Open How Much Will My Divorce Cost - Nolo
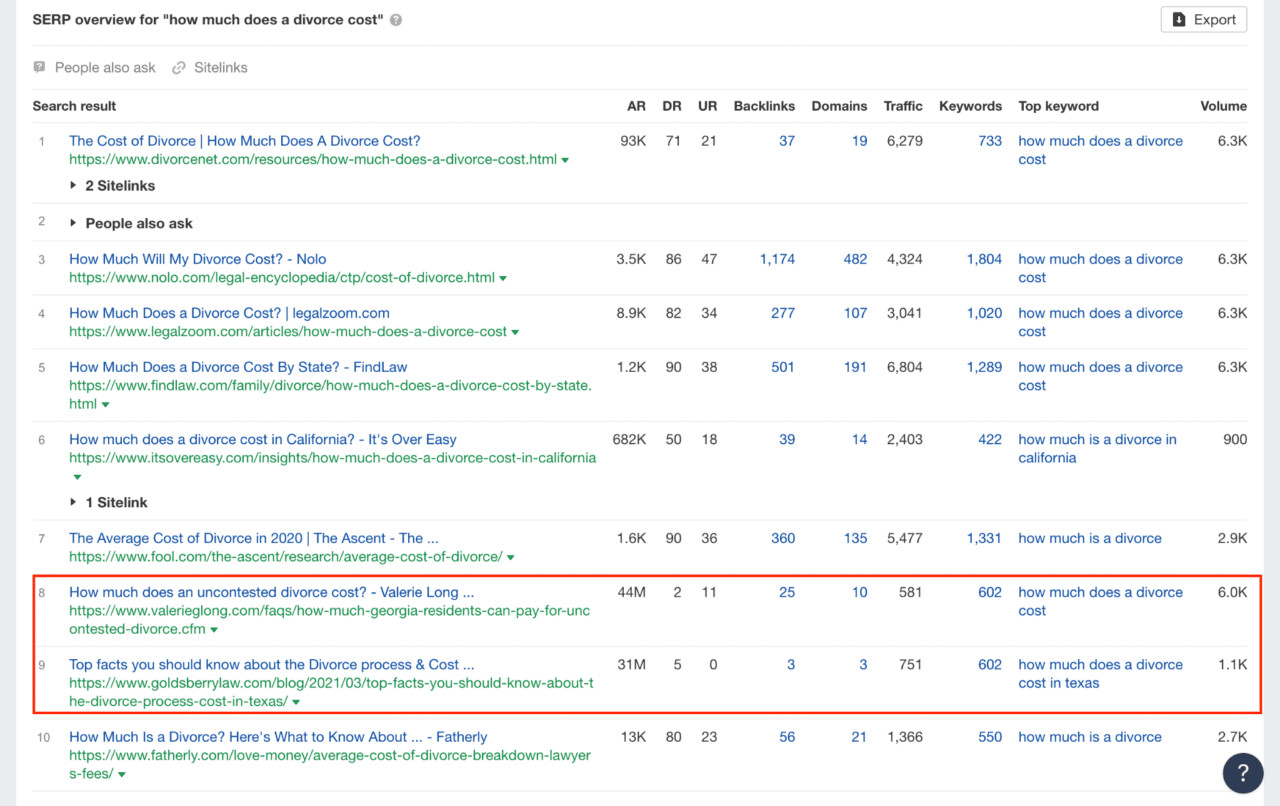Viewport: 1280px width, 806px height. 198,259
